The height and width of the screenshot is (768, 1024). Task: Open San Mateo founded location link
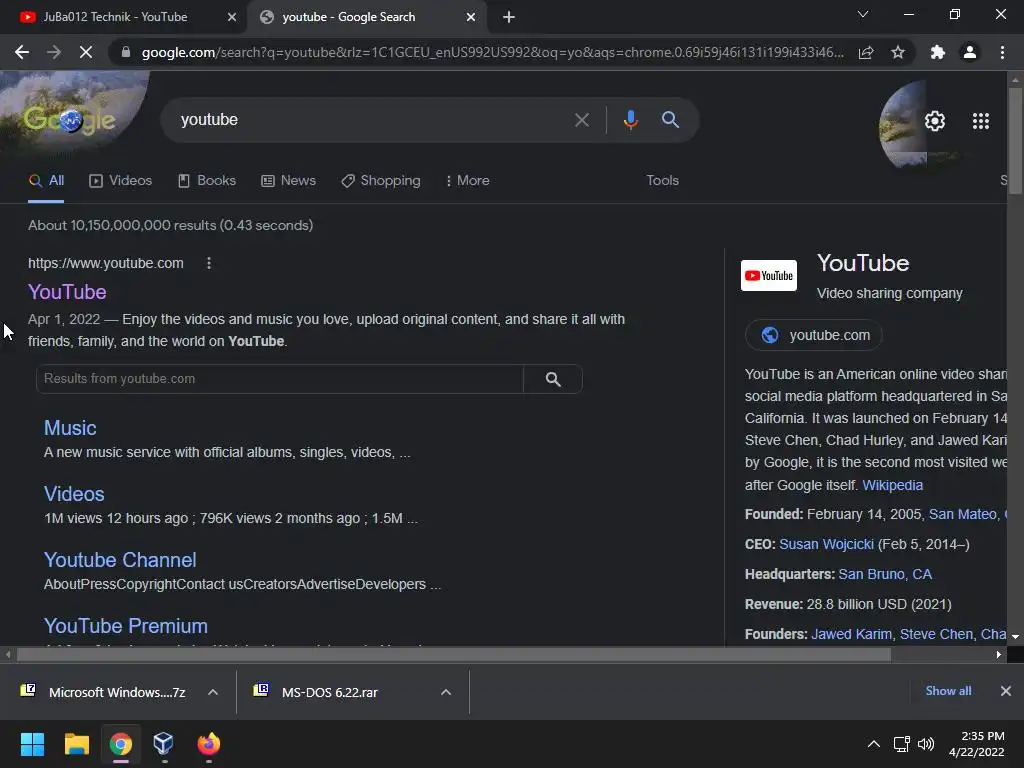click(963, 515)
